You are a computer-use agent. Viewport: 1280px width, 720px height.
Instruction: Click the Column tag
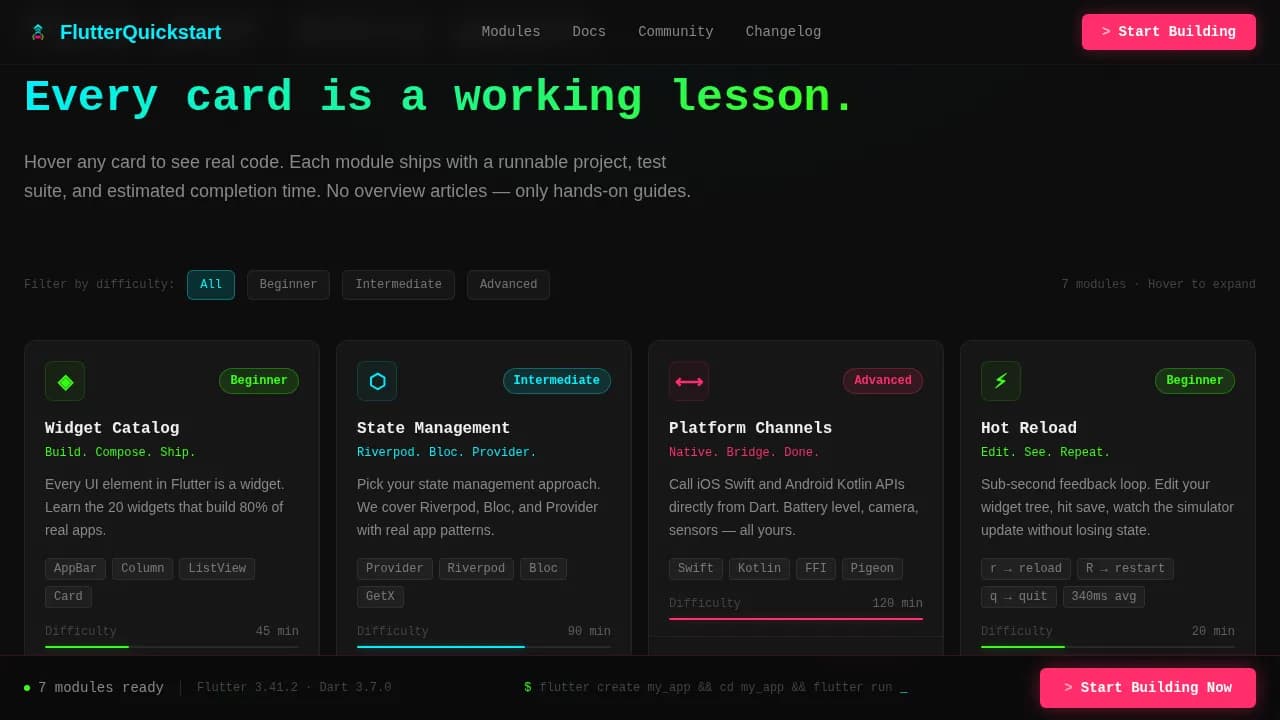click(x=143, y=569)
